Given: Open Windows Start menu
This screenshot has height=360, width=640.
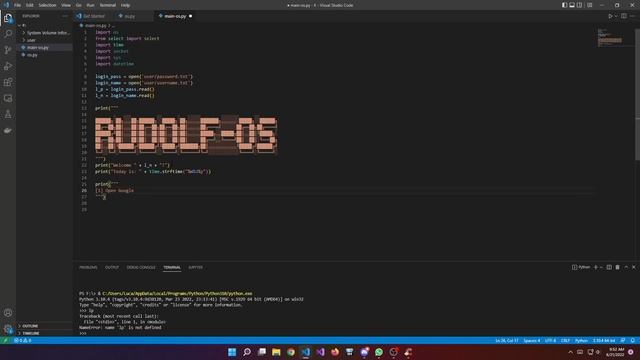Looking at the screenshot, I should coord(232,352).
